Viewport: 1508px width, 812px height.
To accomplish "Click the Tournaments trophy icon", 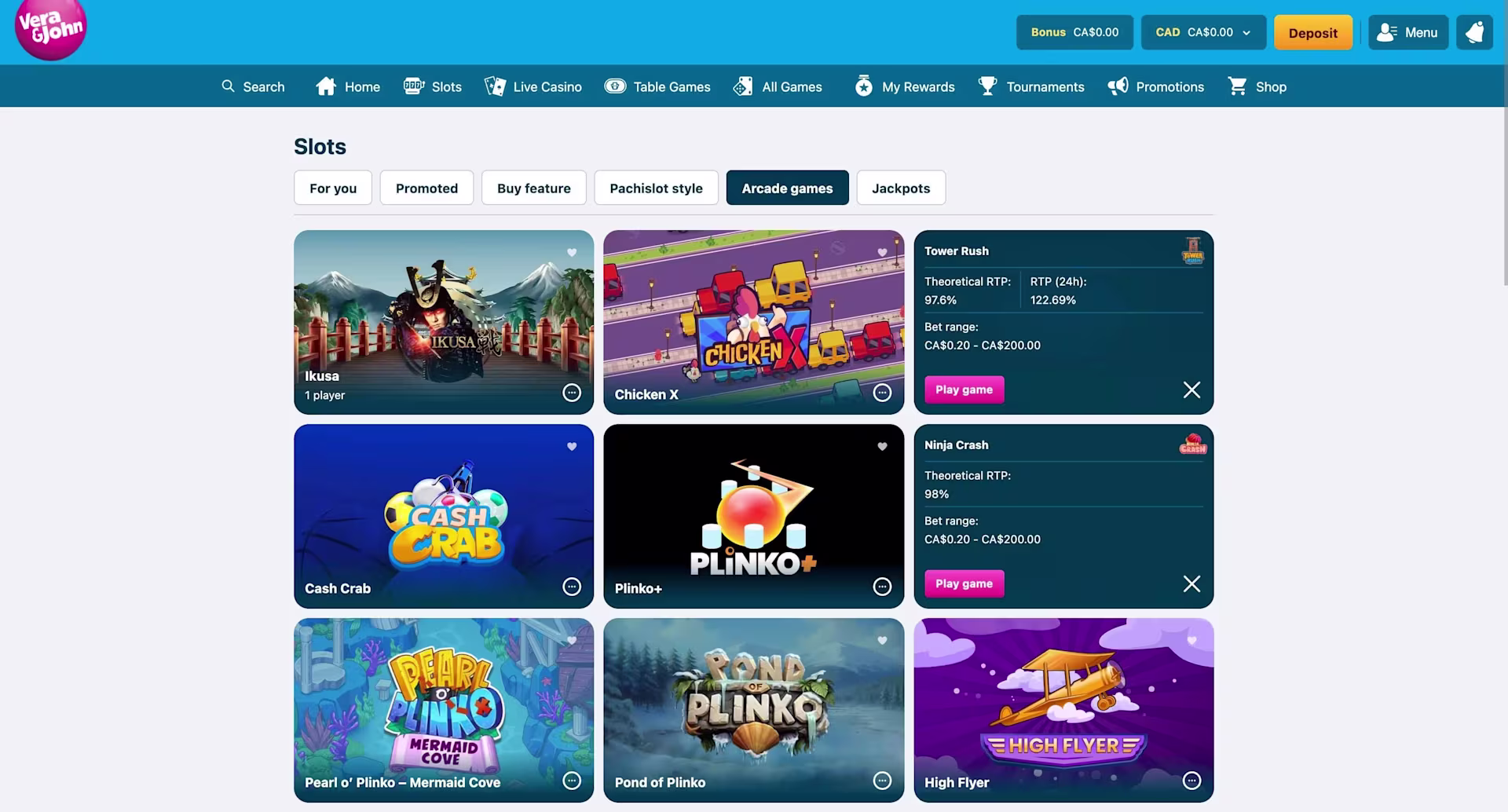I will click(x=988, y=86).
